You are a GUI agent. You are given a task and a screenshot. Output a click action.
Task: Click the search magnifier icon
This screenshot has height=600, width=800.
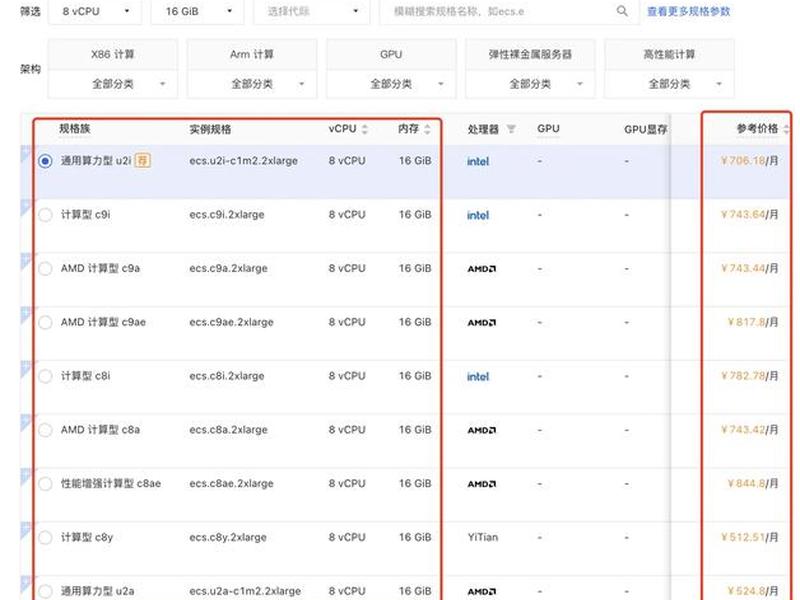(622, 11)
